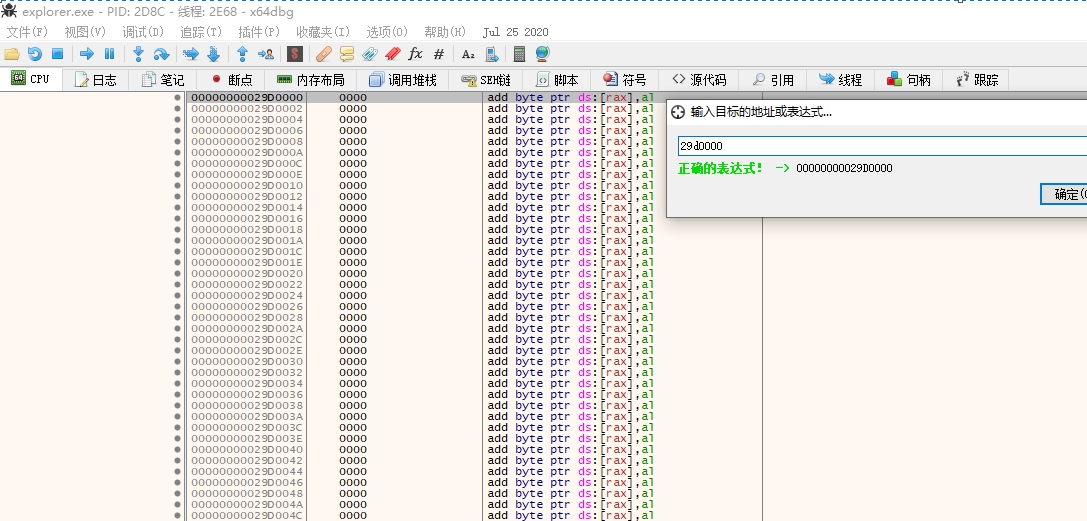Viewport: 1087px width, 521px height.
Task: Open the 调用堆栈 call stack tab
Action: pyautogui.click(x=402, y=80)
